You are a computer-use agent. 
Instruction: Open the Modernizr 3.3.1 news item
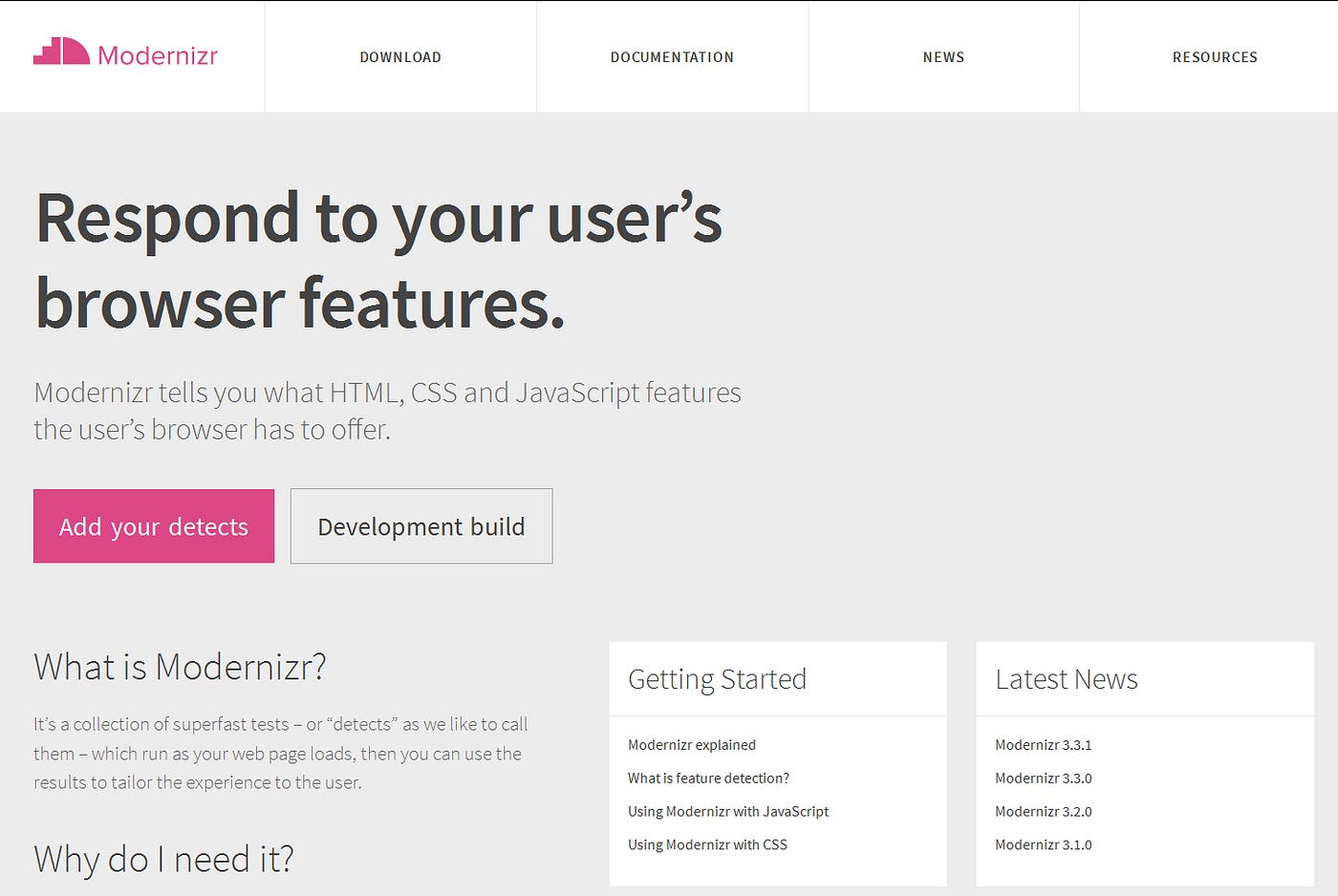click(1043, 745)
